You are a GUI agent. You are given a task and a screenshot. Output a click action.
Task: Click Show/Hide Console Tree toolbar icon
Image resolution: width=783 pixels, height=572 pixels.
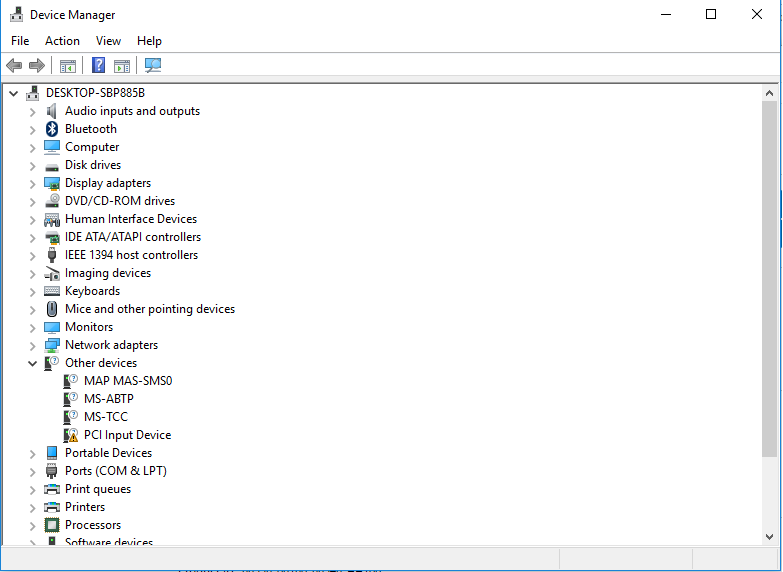coord(67,65)
